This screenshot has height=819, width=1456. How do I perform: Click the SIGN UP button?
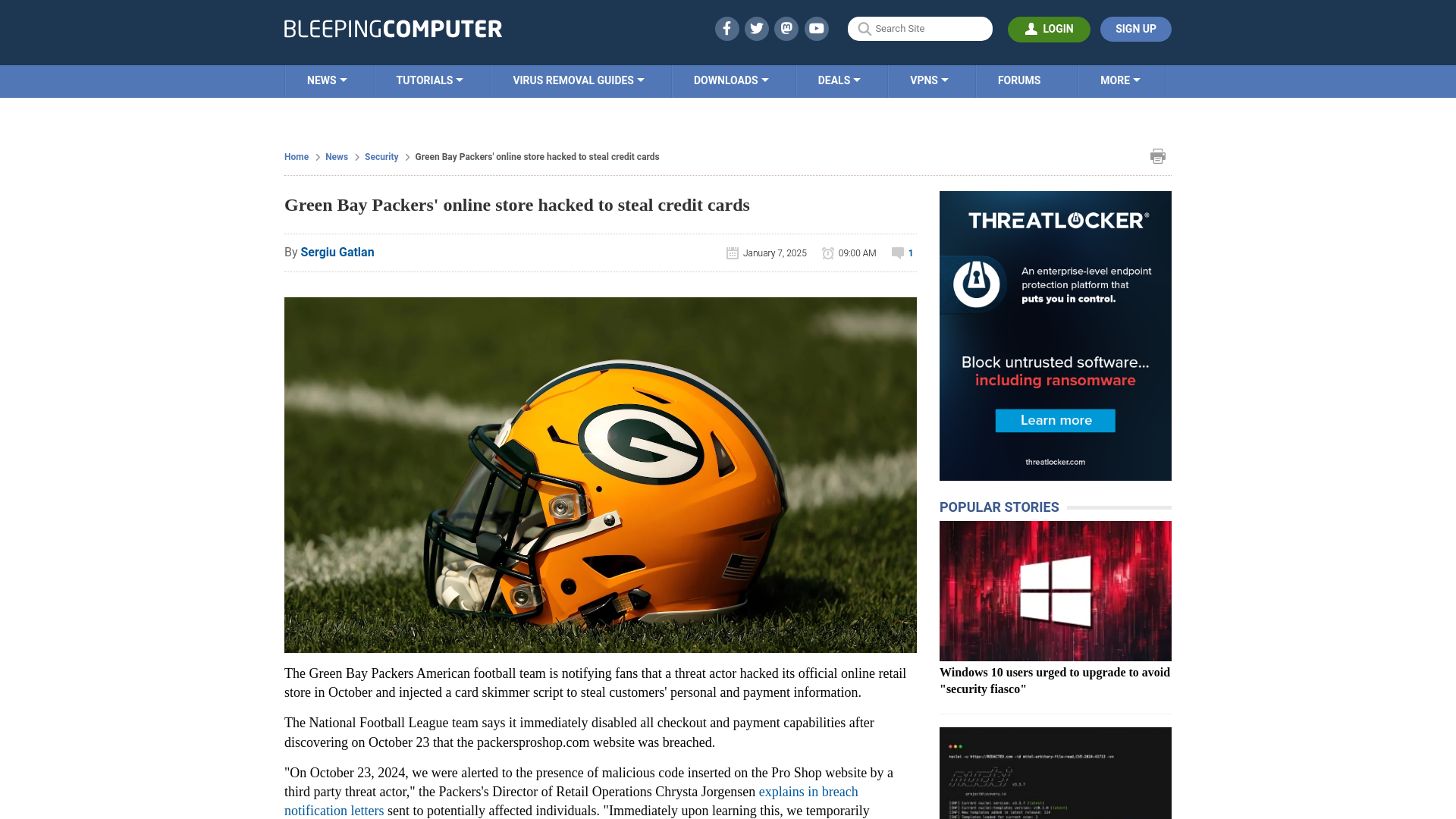(x=1135, y=28)
